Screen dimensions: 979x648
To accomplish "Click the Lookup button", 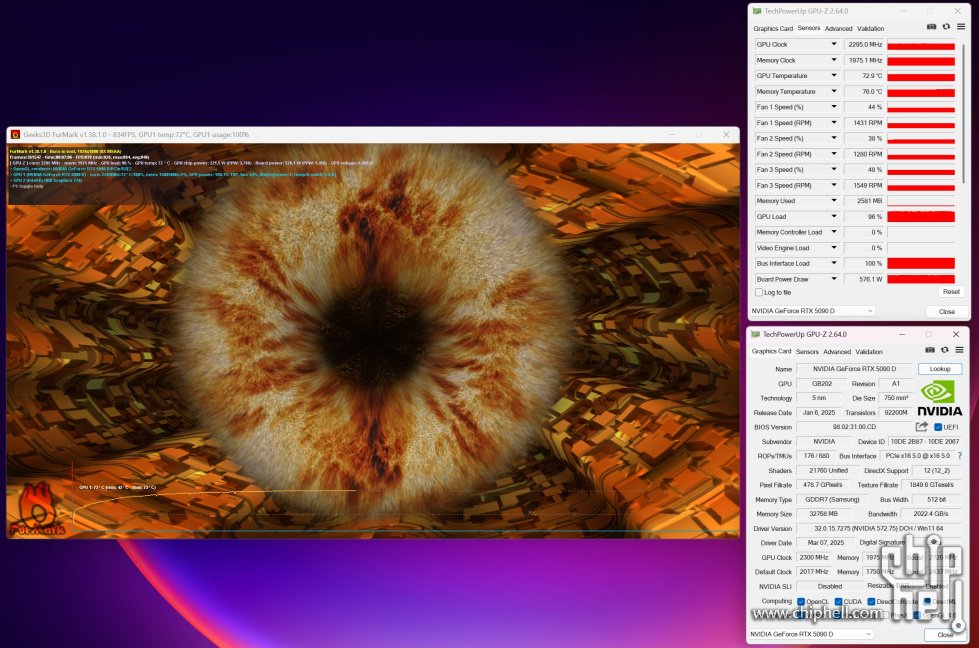I will pyautogui.click(x=940, y=369).
